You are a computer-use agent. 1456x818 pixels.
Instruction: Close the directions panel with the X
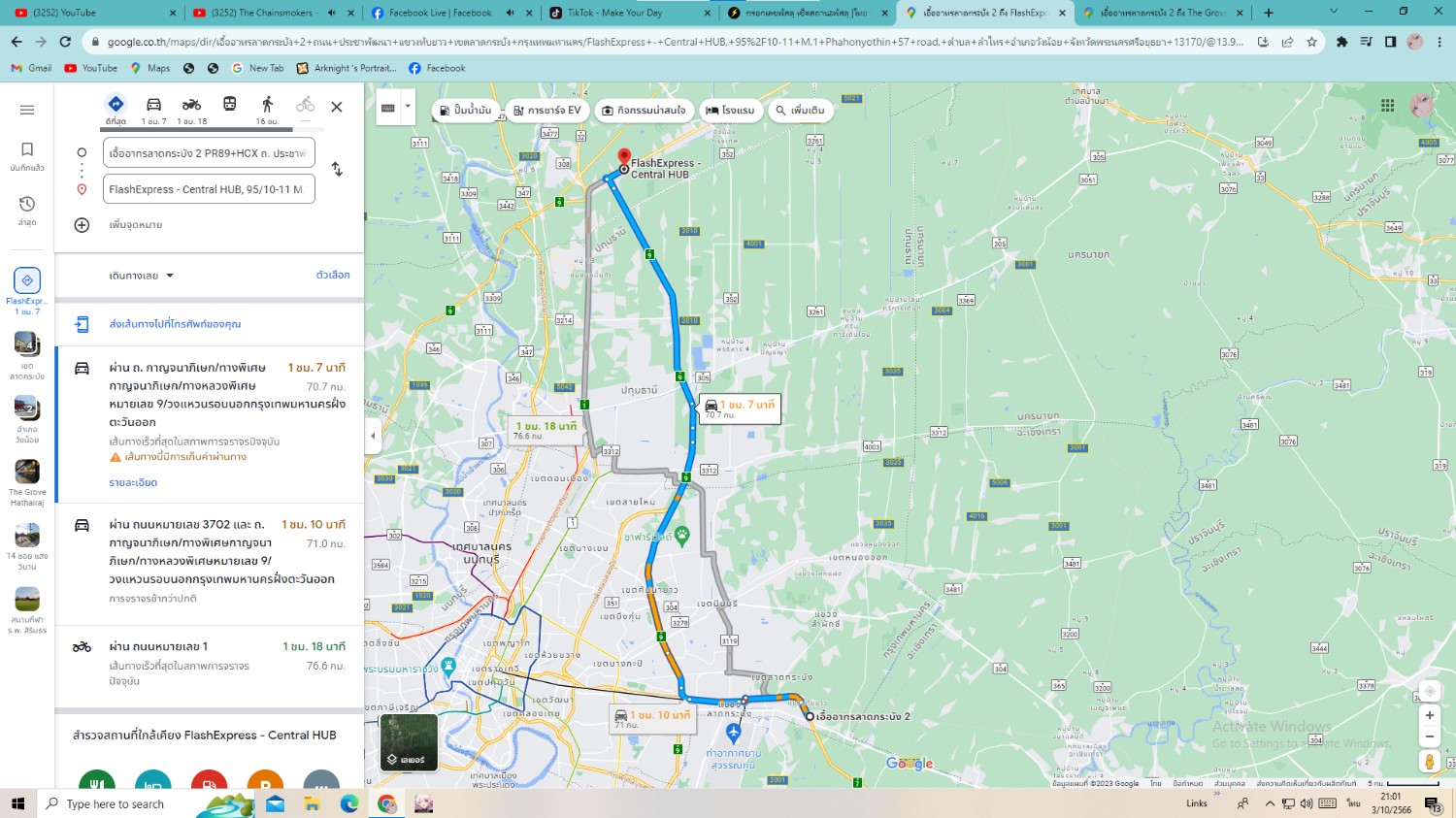tap(337, 107)
